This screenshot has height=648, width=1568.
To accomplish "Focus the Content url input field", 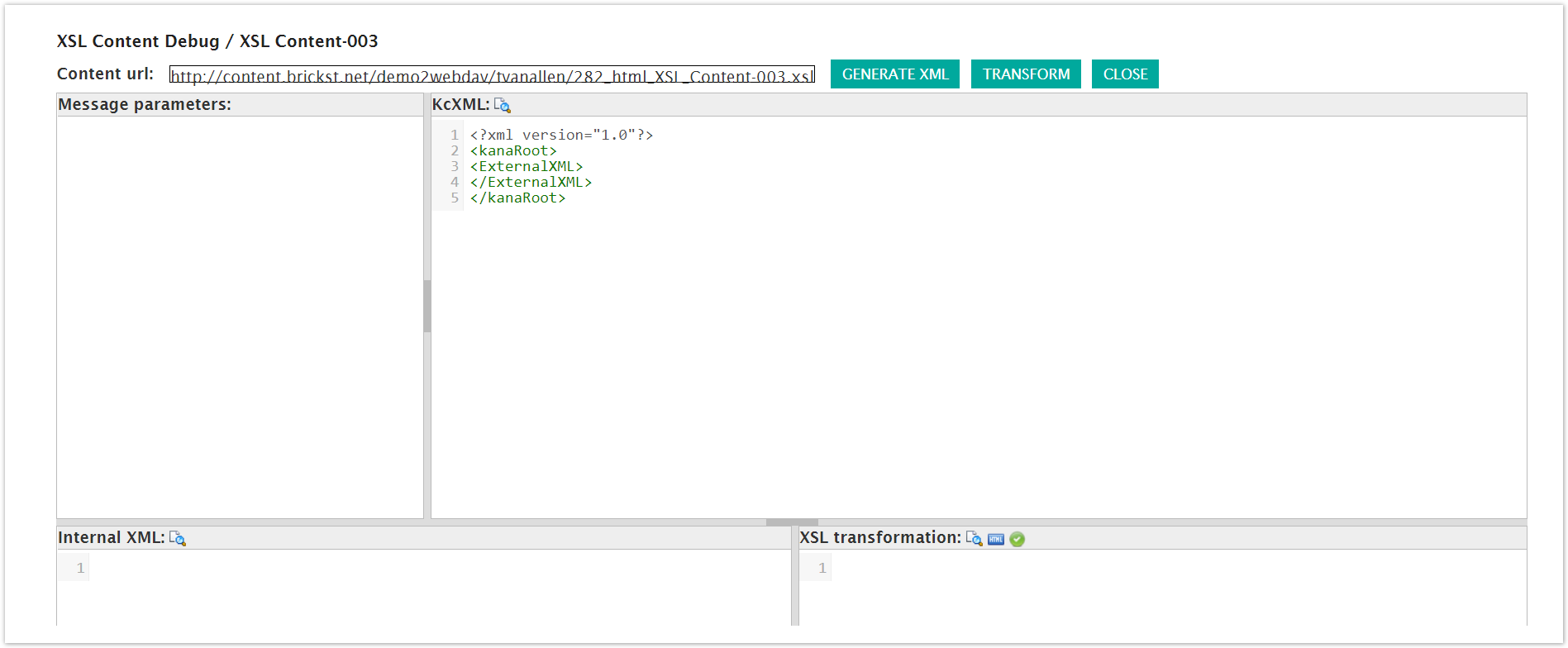I will click(x=492, y=75).
